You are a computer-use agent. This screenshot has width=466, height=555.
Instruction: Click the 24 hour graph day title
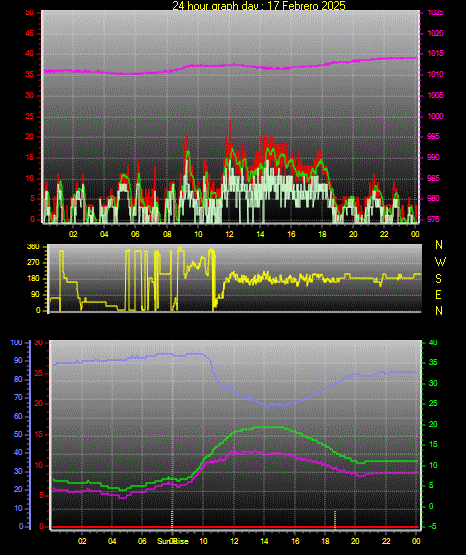tap(259, 5)
